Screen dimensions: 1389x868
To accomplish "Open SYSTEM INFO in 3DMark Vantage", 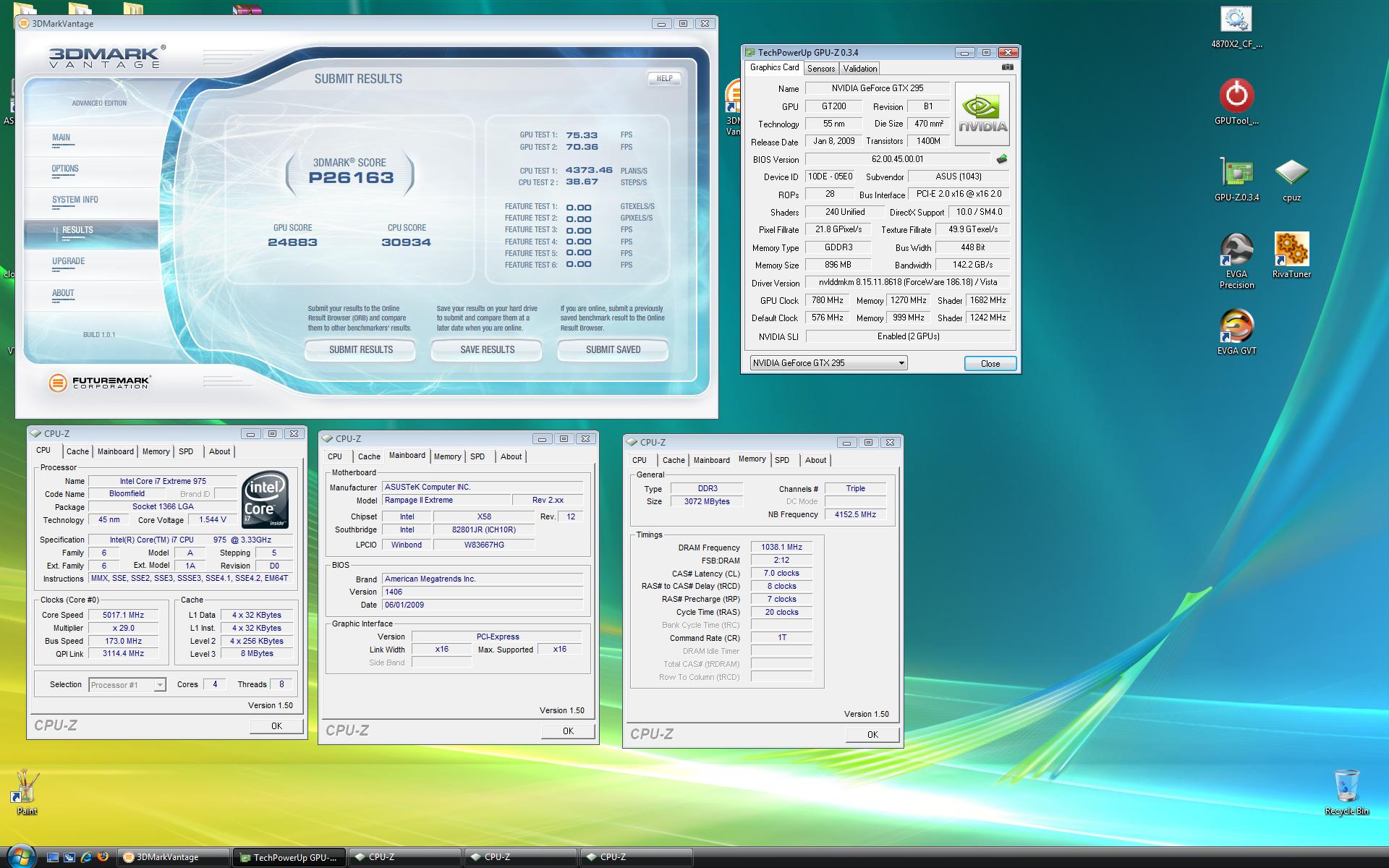I will point(75,200).
